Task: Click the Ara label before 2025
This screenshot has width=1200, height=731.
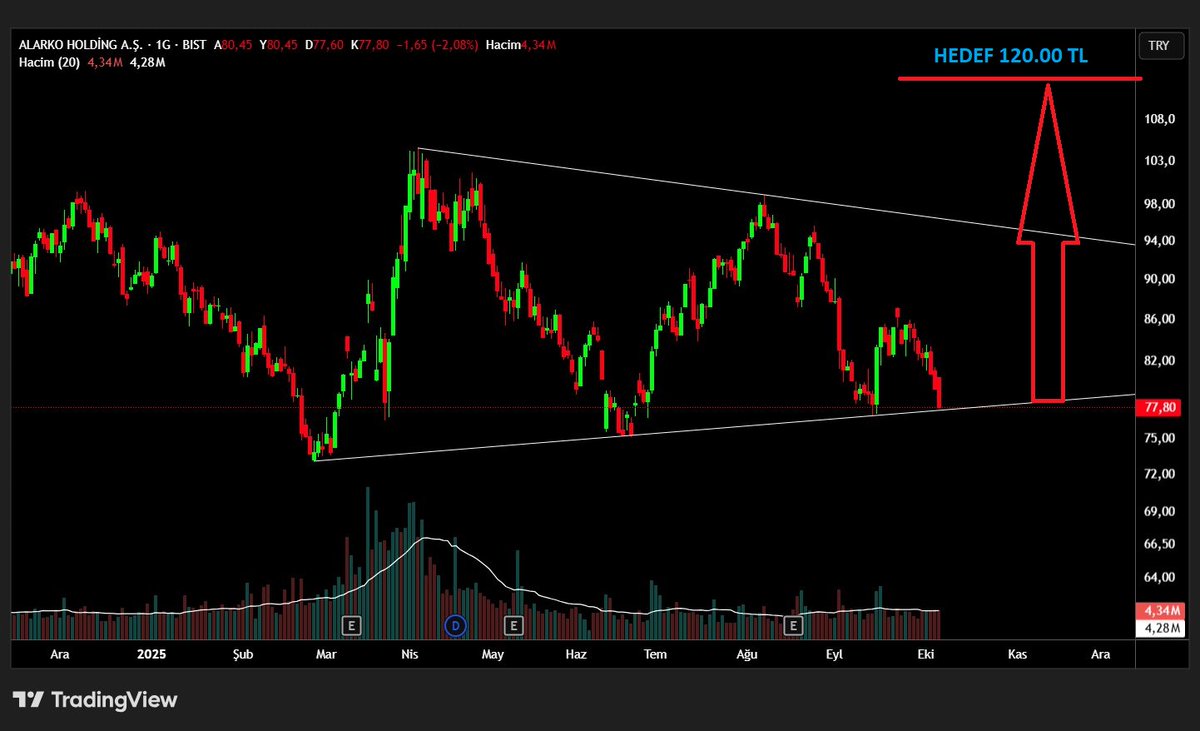Action: click(x=59, y=654)
